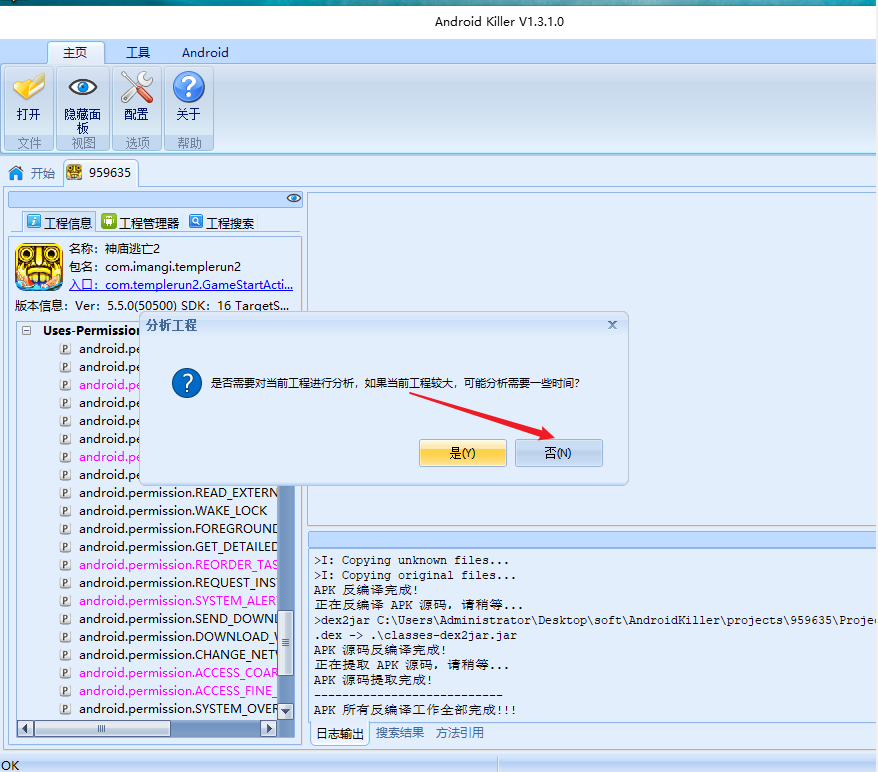Switch to 工程管理器 android icon tab
The width and height of the screenshot is (878, 772).
(141, 223)
